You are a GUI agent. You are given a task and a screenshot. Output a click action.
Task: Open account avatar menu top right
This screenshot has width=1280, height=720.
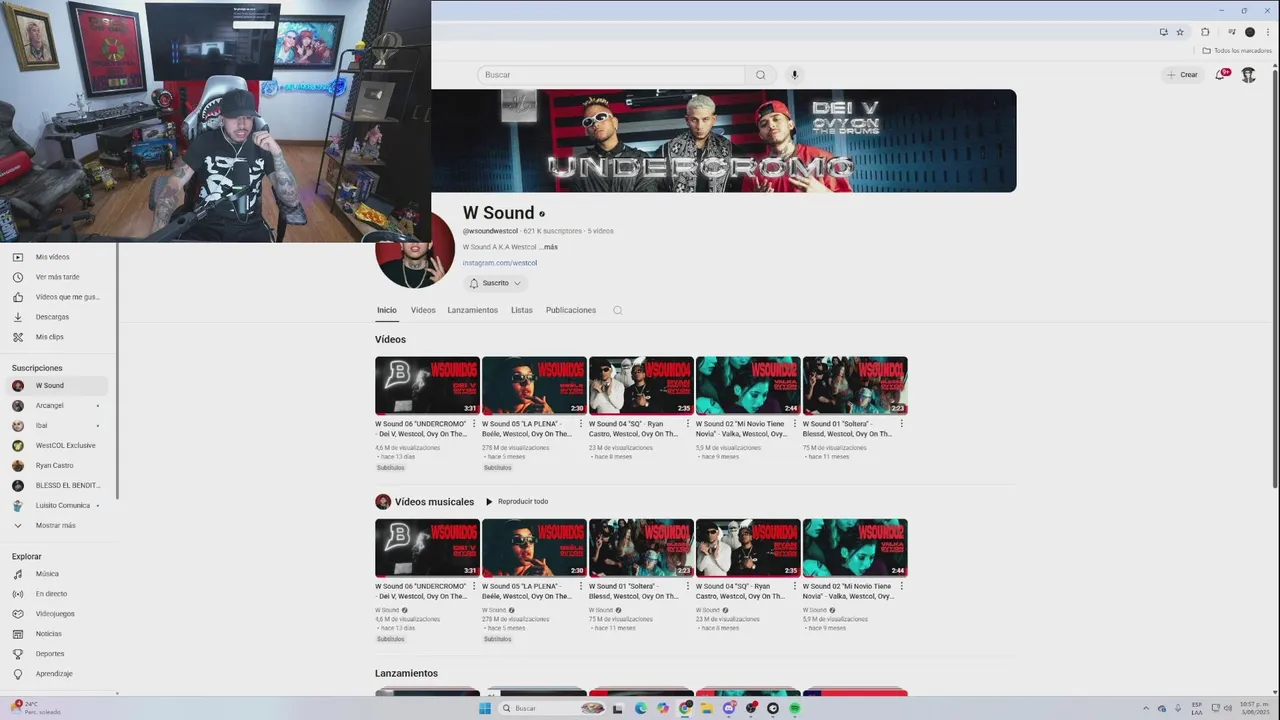[x=1248, y=75]
